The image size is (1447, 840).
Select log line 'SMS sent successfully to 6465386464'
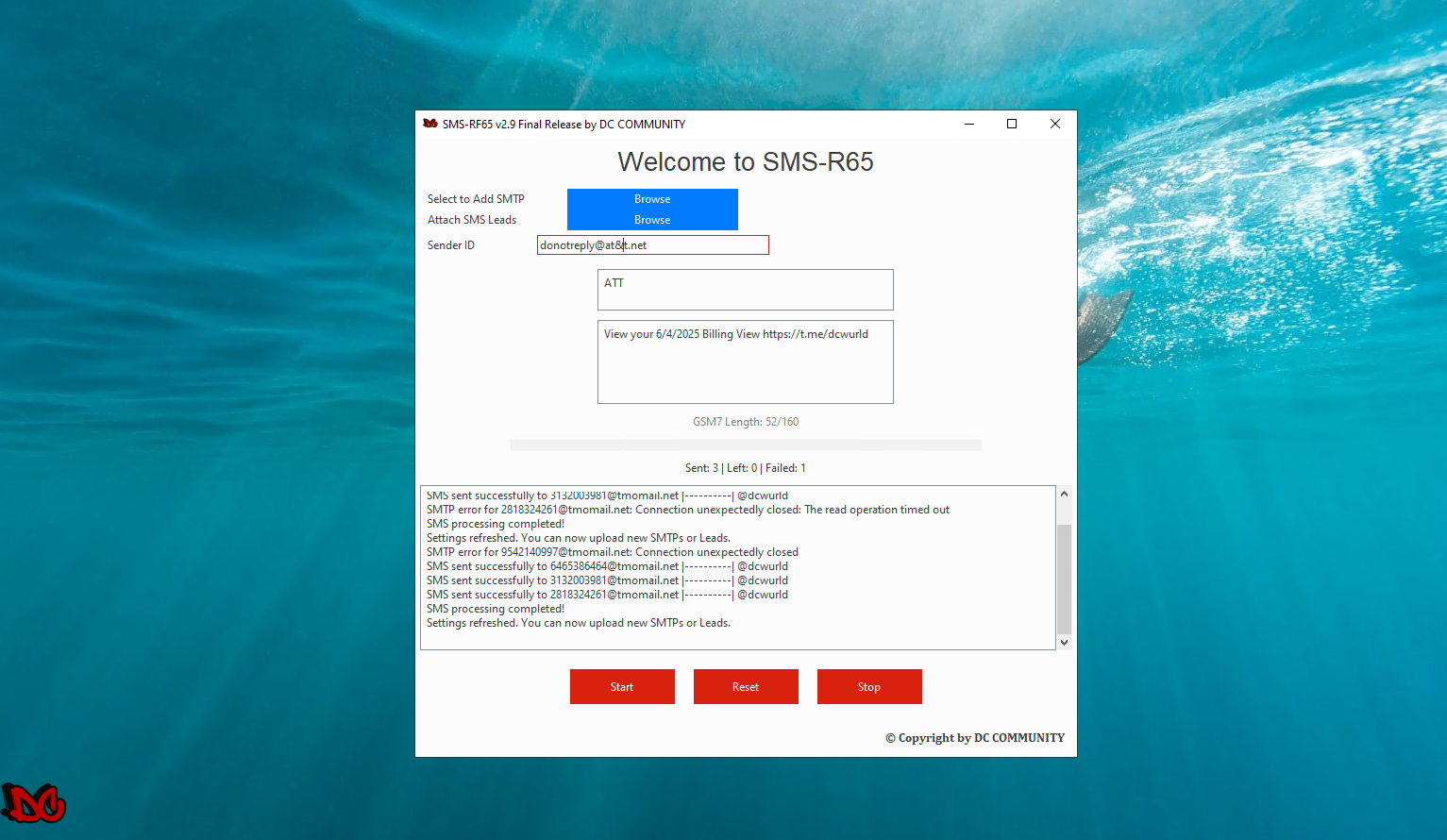click(x=607, y=566)
